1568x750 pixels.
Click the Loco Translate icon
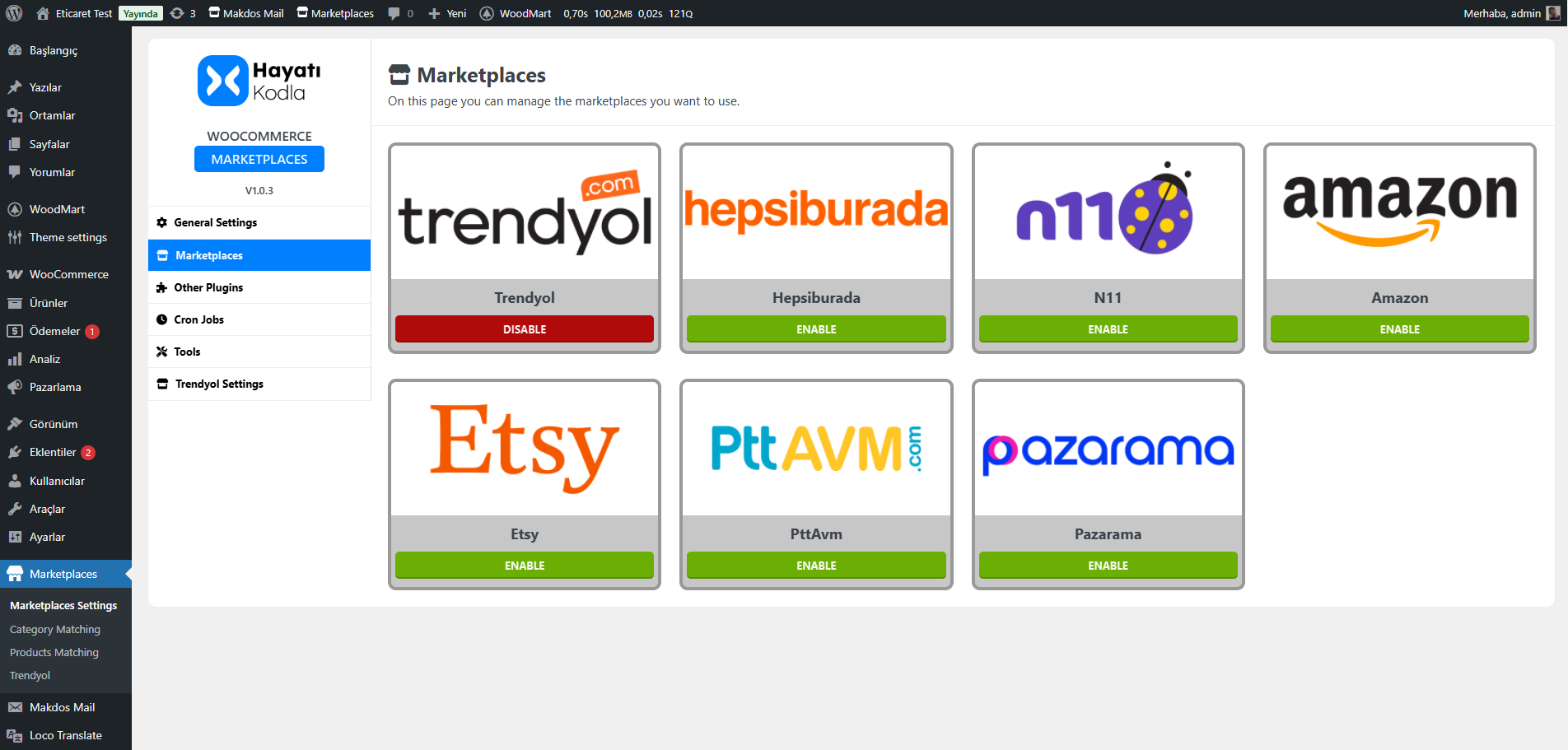coord(15,735)
